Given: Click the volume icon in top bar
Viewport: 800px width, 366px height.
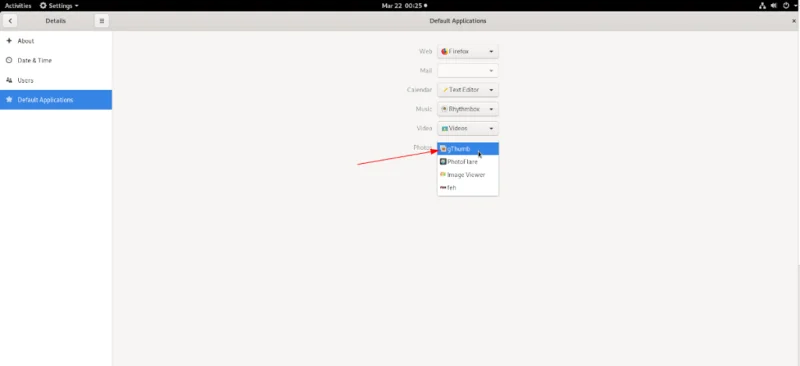Looking at the screenshot, I should click(x=773, y=6).
